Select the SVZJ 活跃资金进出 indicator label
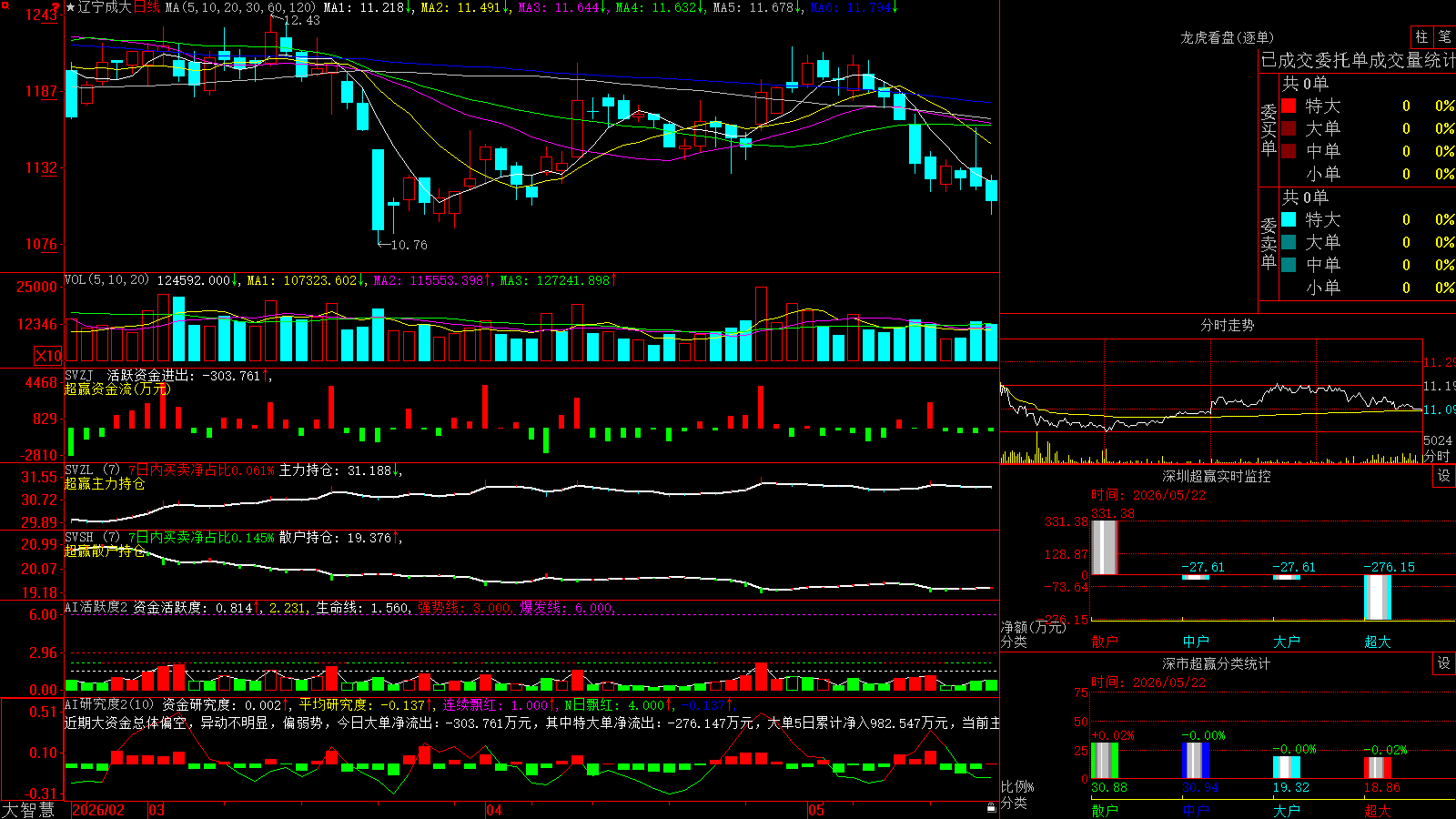This screenshot has height=819, width=1456. click(167, 375)
